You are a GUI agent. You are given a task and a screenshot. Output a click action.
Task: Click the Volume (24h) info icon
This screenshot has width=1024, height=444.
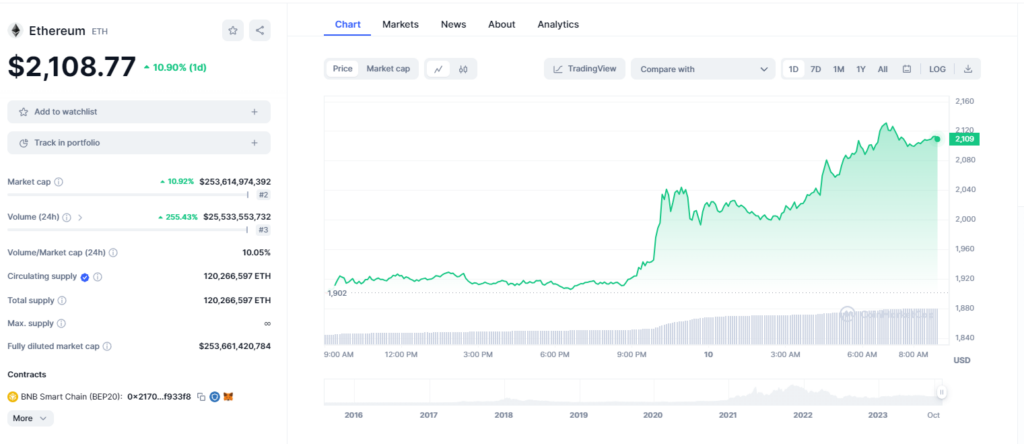click(x=67, y=217)
